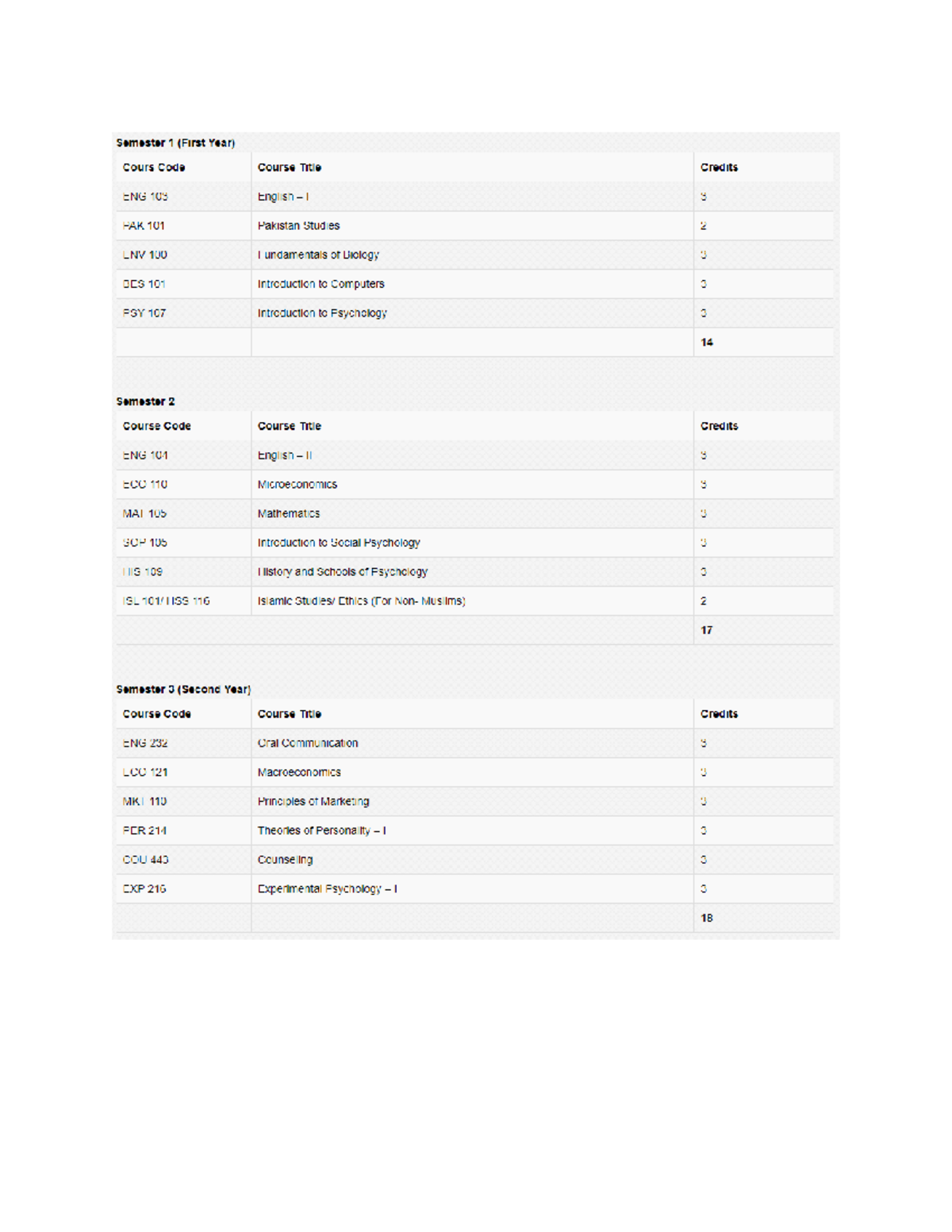Click the 'Semester 1 (First Year)' heading

click(175, 143)
